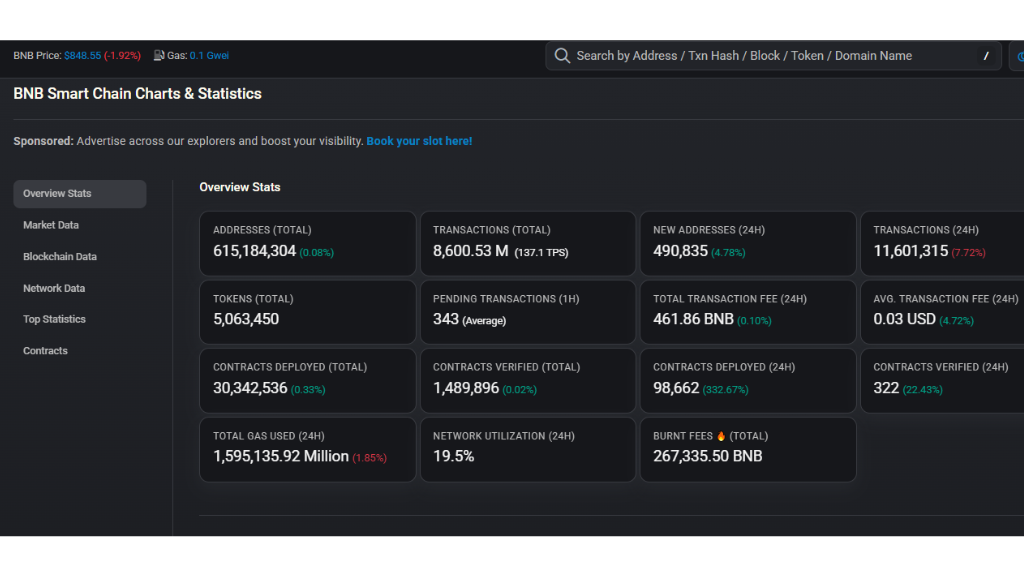Image resolution: width=1024 pixels, height=576 pixels.
Task: Click the (-1.92%) BNB price change
Action: (x=122, y=56)
